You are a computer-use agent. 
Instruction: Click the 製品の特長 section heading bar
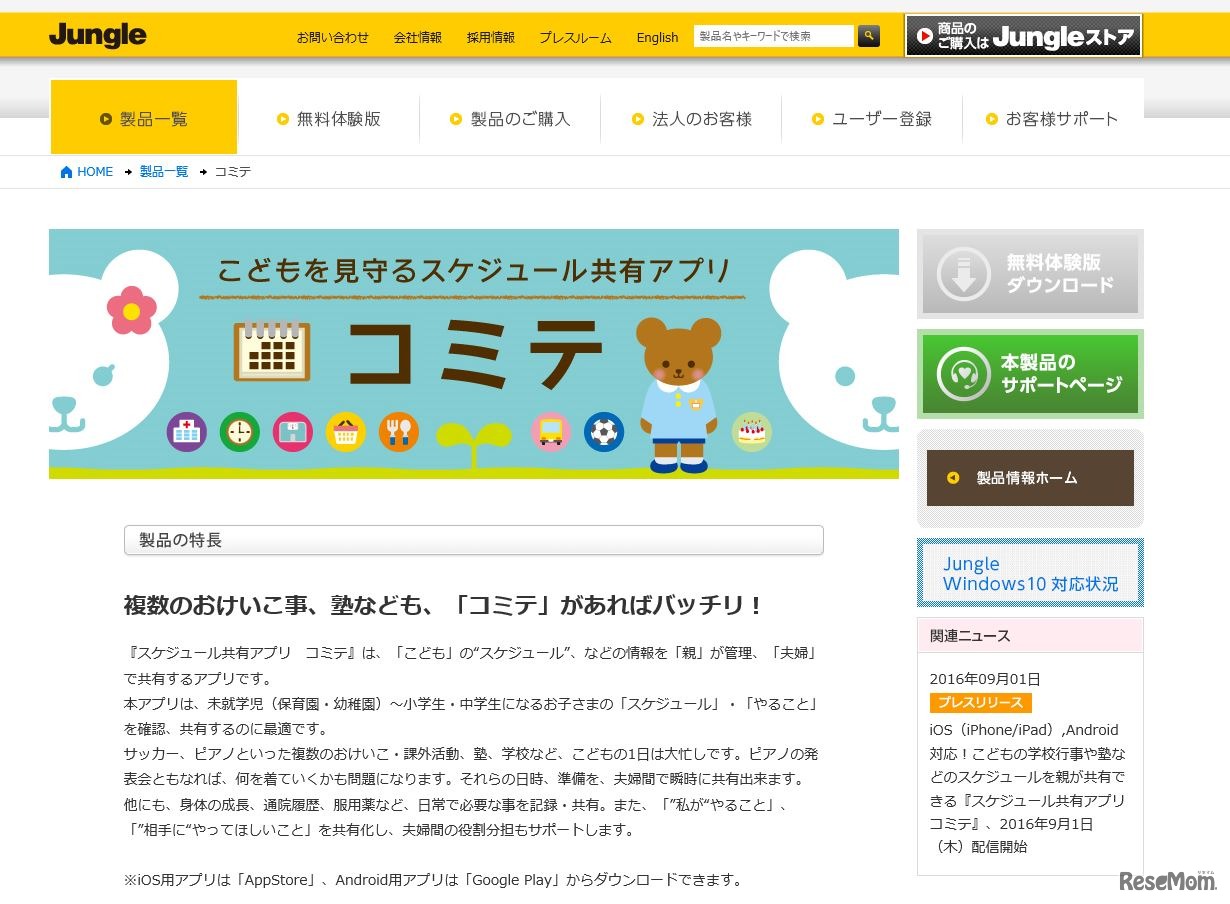pos(474,540)
